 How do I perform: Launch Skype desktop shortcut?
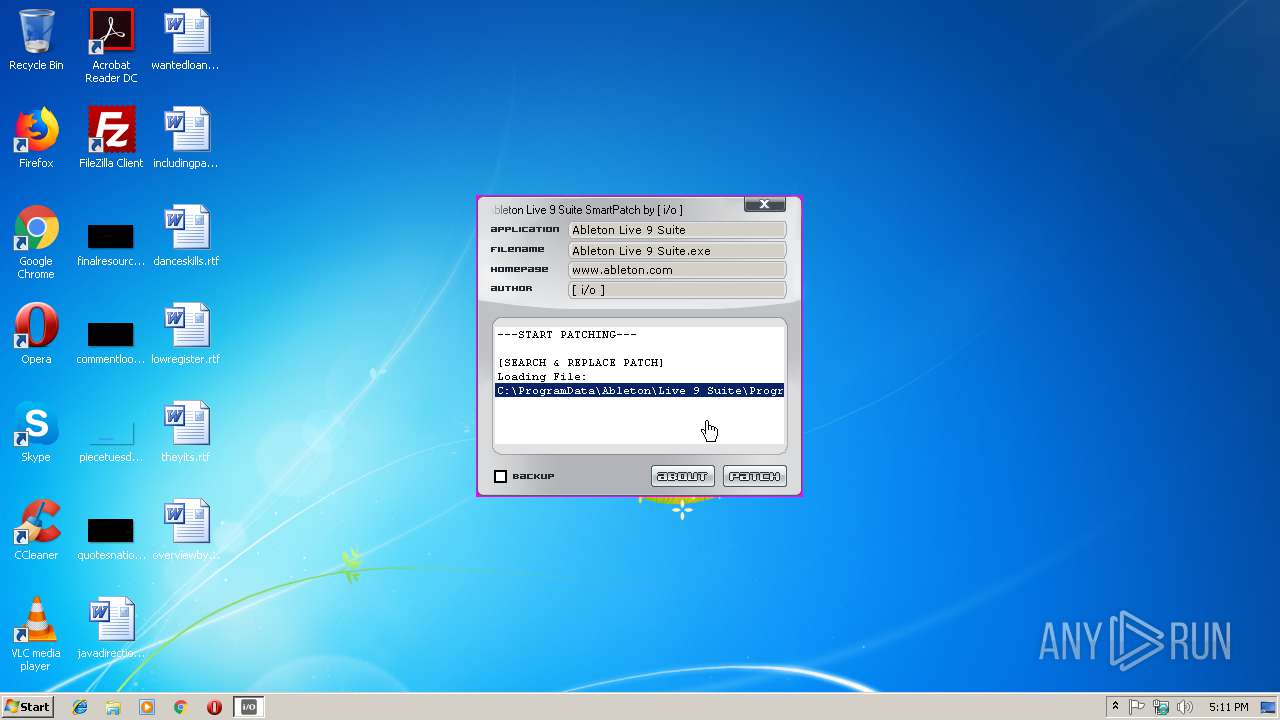(36, 432)
